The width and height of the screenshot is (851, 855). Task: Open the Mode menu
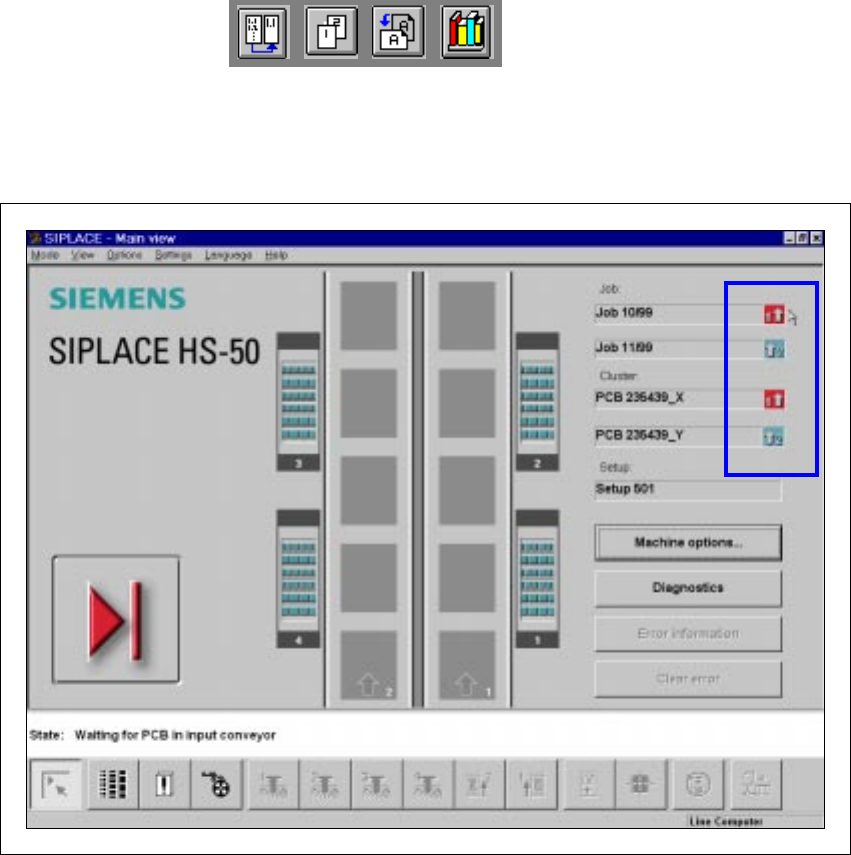pyautogui.click(x=45, y=255)
